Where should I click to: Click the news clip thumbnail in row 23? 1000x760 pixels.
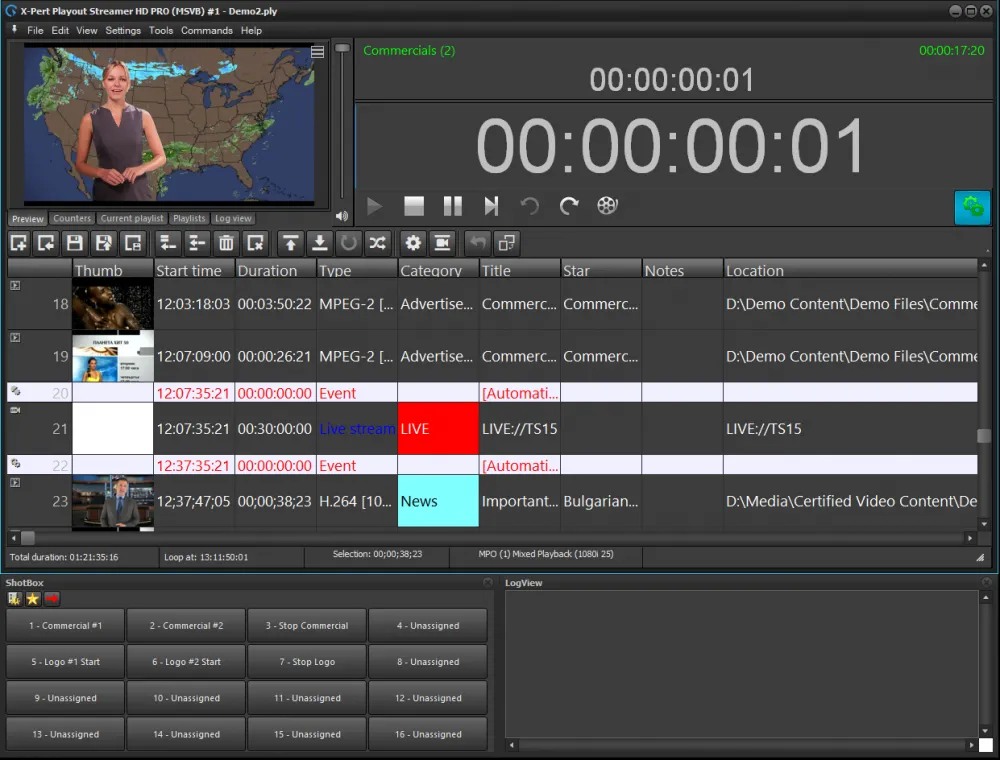pos(112,501)
